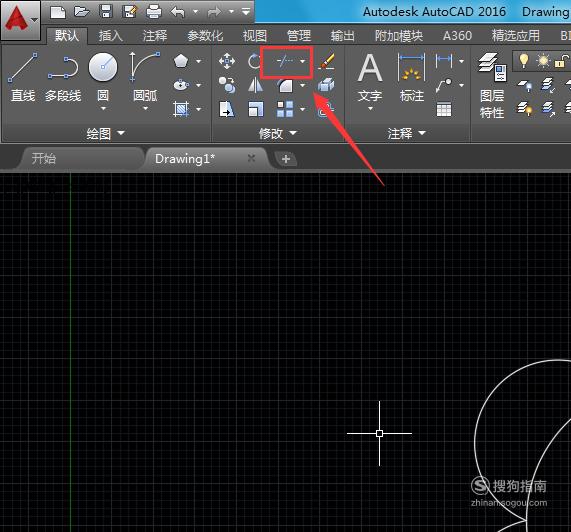571x532 pixels.
Task: Switch to the 注释 ribbon tab
Action: pyautogui.click(x=155, y=36)
